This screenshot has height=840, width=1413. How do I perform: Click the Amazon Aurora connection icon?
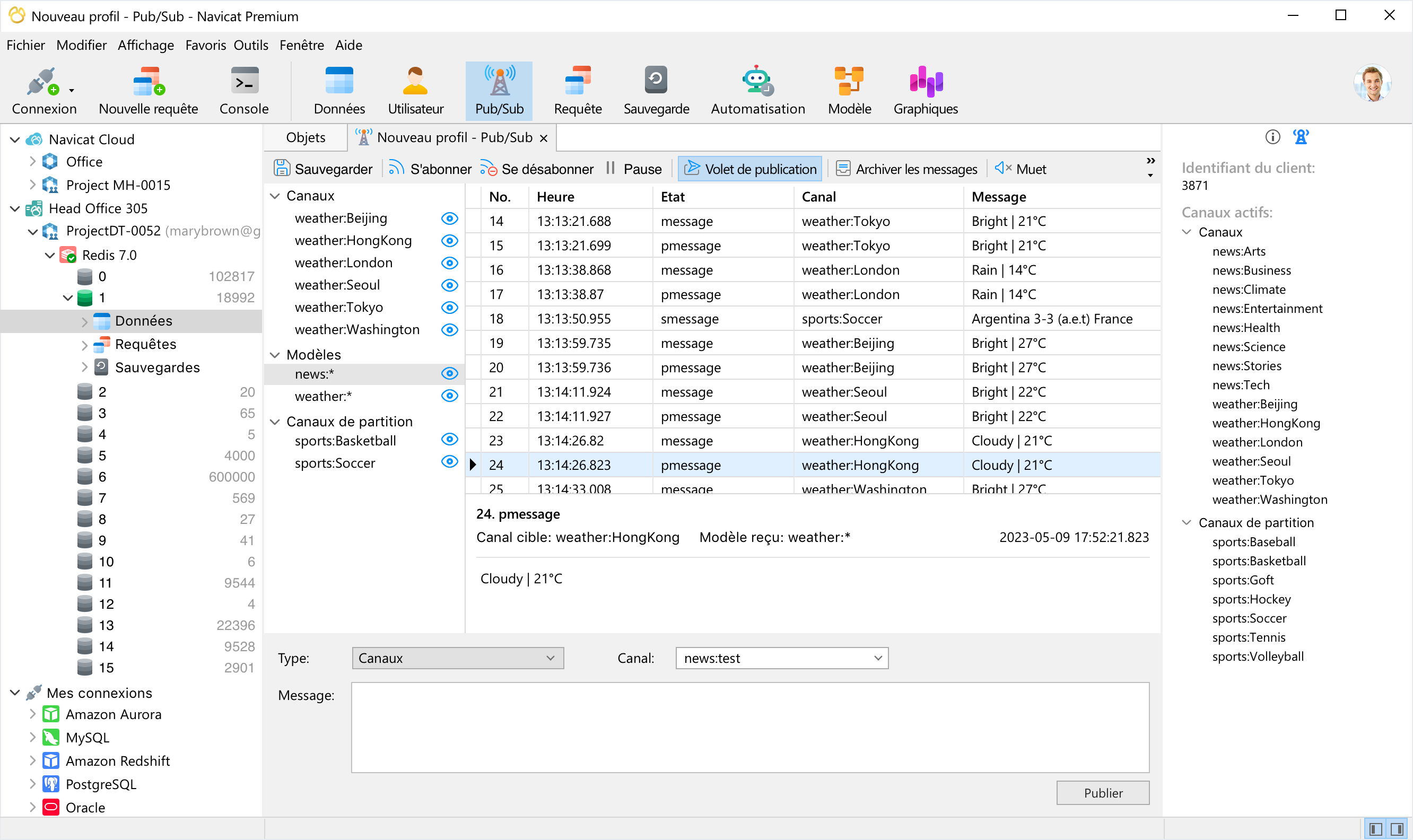pyautogui.click(x=51, y=714)
